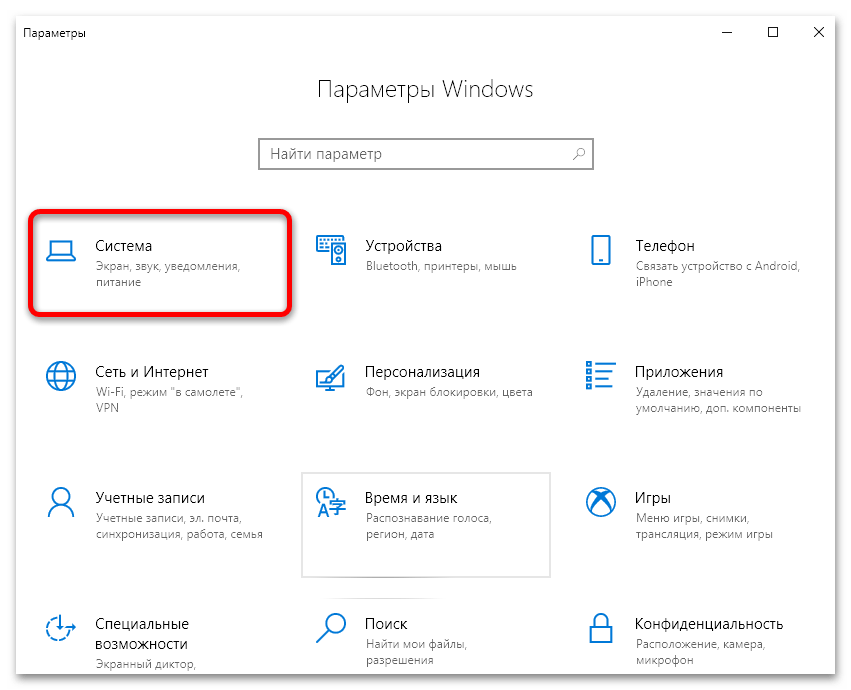Open the Система laptop icon
The image size is (851, 690).
[x=61, y=251]
